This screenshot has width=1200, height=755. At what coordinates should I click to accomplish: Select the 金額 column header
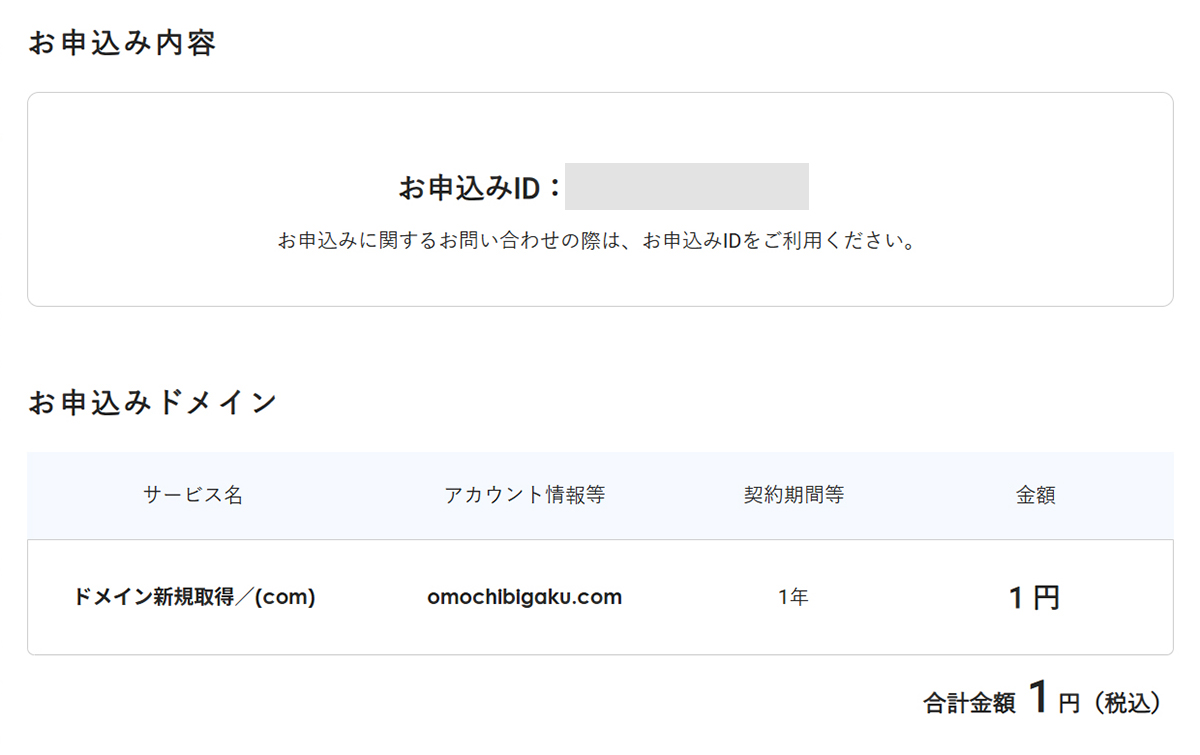pyautogui.click(x=1035, y=495)
